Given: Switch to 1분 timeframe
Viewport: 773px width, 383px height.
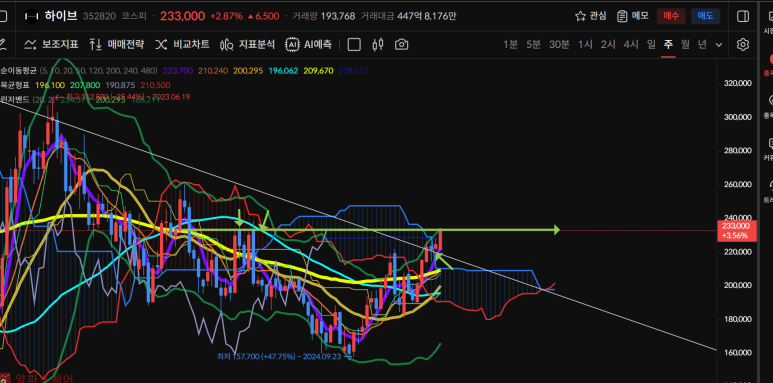Looking at the screenshot, I should point(510,44).
